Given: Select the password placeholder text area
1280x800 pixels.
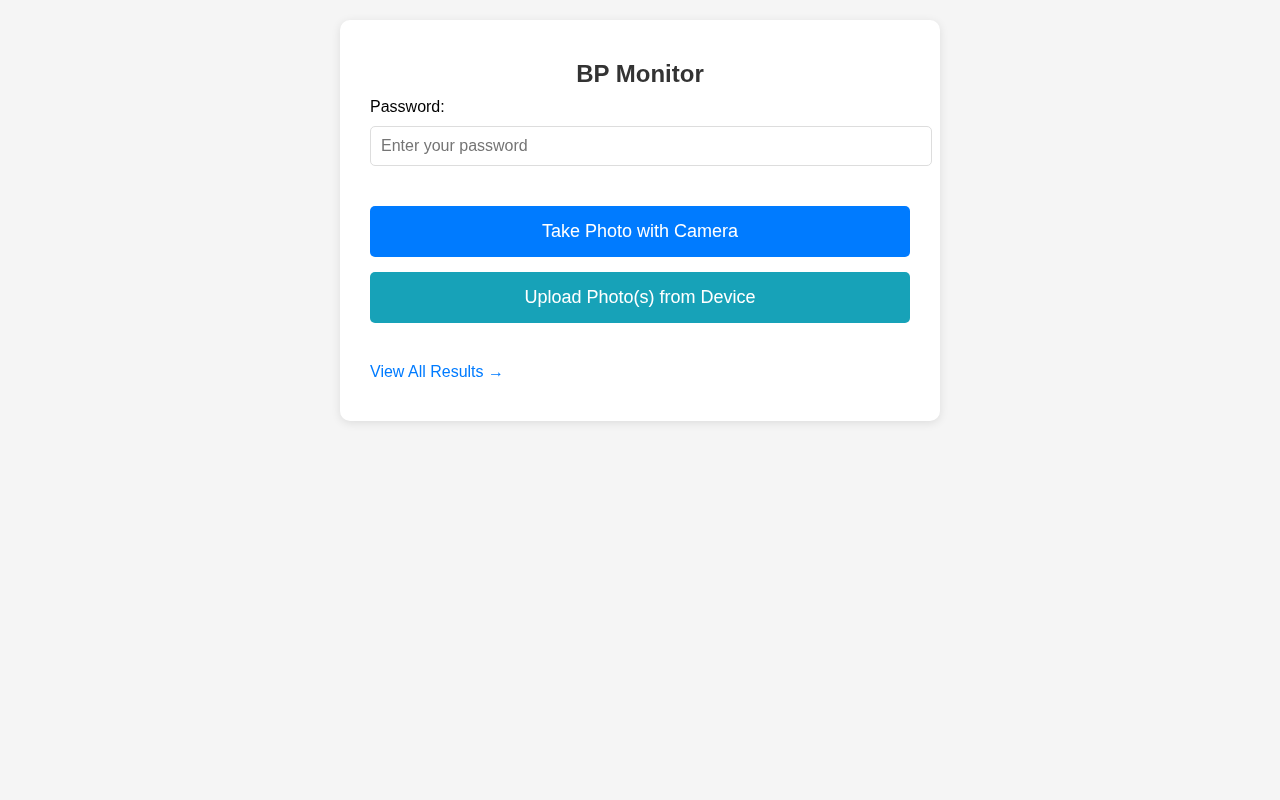Looking at the screenshot, I should tap(454, 146).
